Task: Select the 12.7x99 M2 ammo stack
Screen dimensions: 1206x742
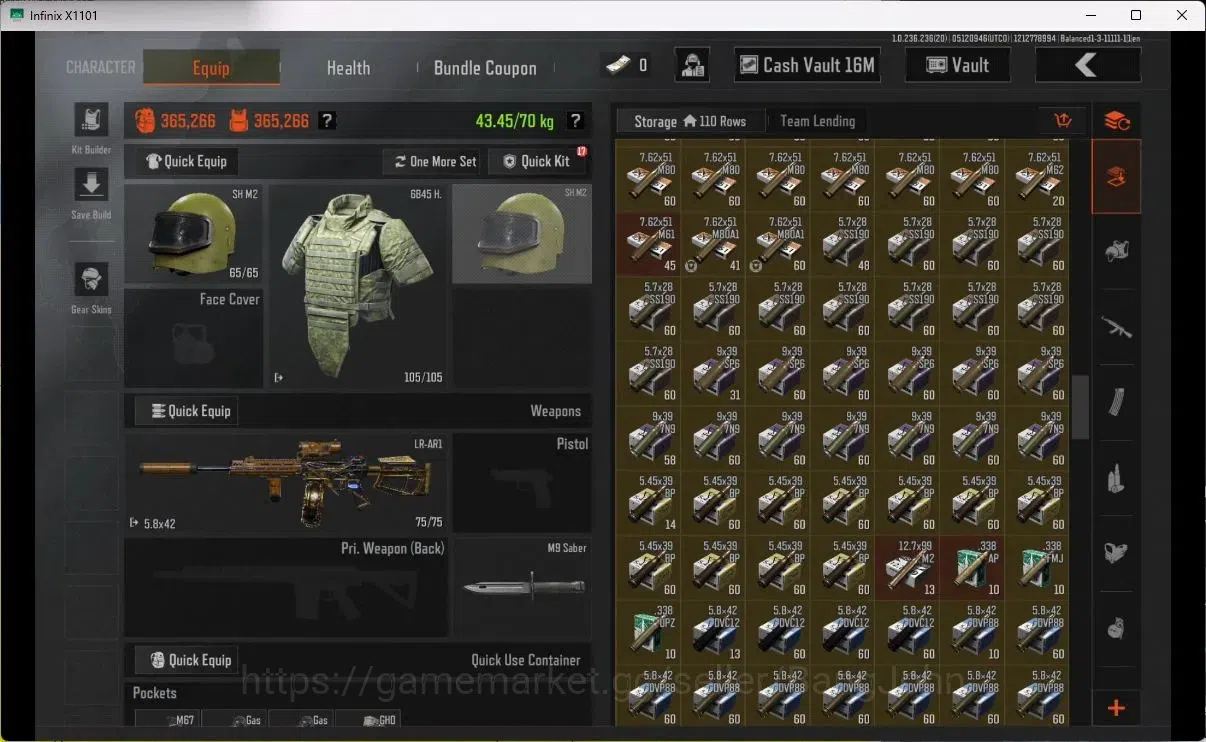Action: point(906,566)
